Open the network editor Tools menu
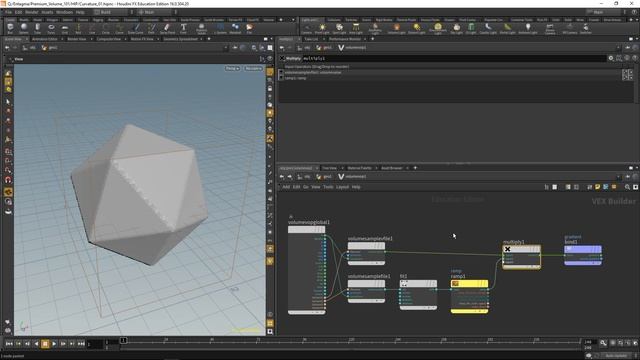 (328, 187)
